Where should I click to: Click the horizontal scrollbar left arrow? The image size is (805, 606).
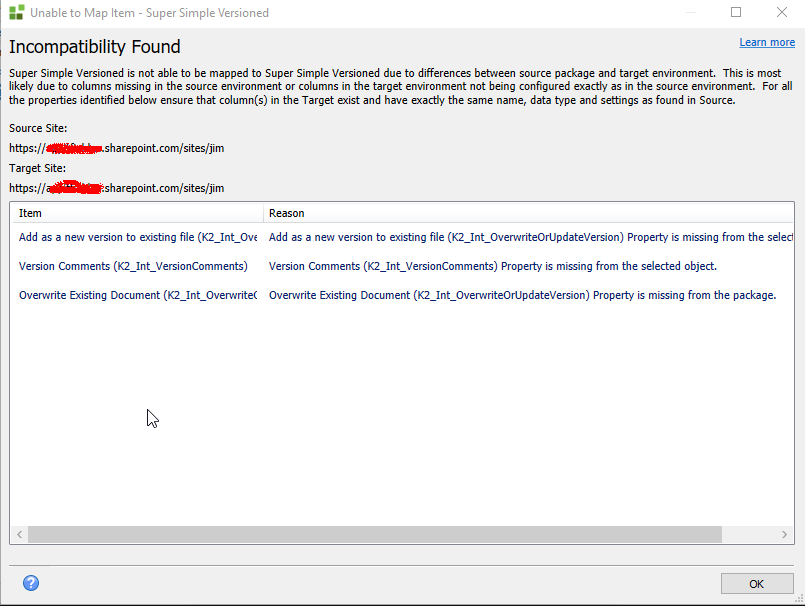click(x=19, y=534)
